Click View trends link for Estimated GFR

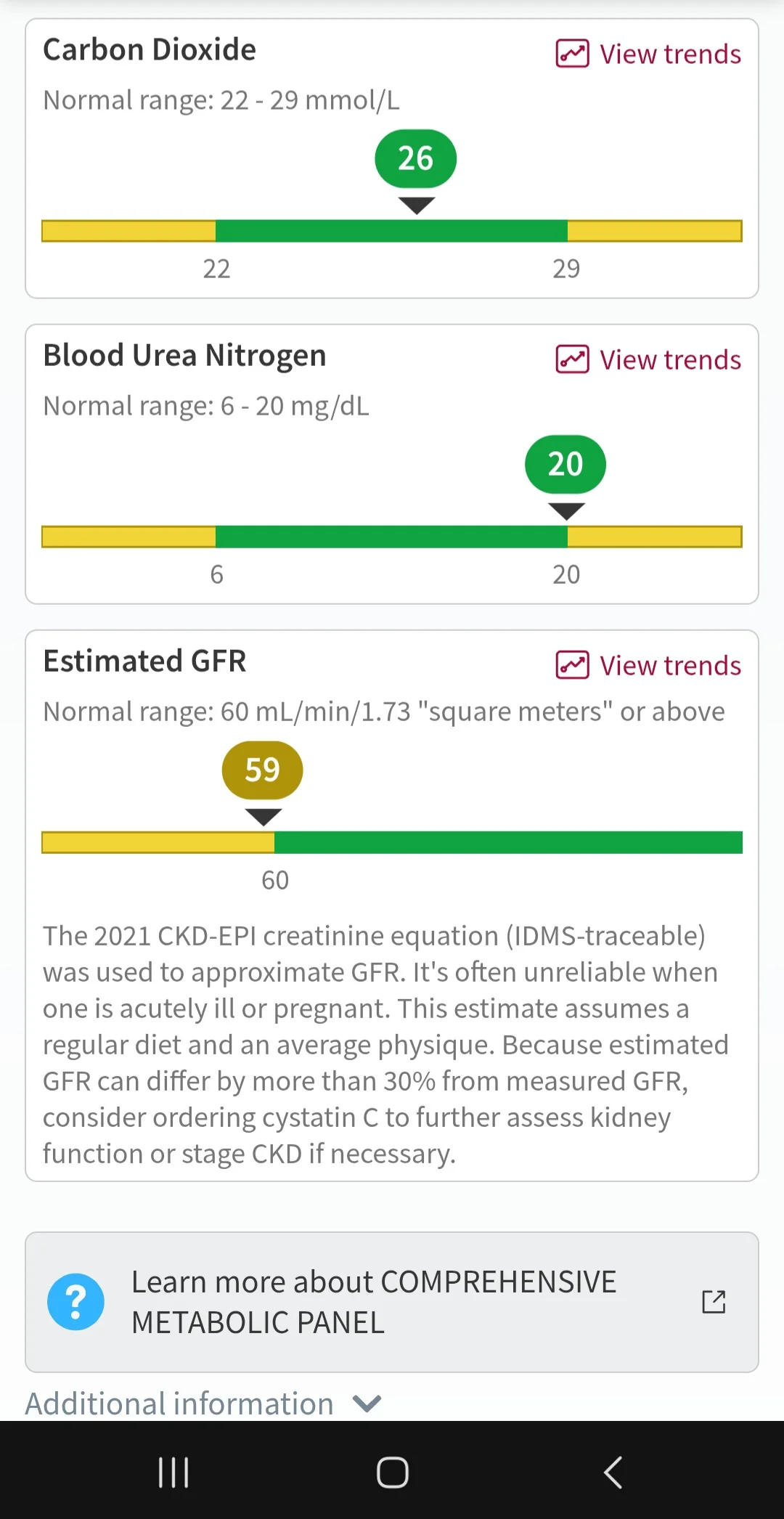click(648, 665)
